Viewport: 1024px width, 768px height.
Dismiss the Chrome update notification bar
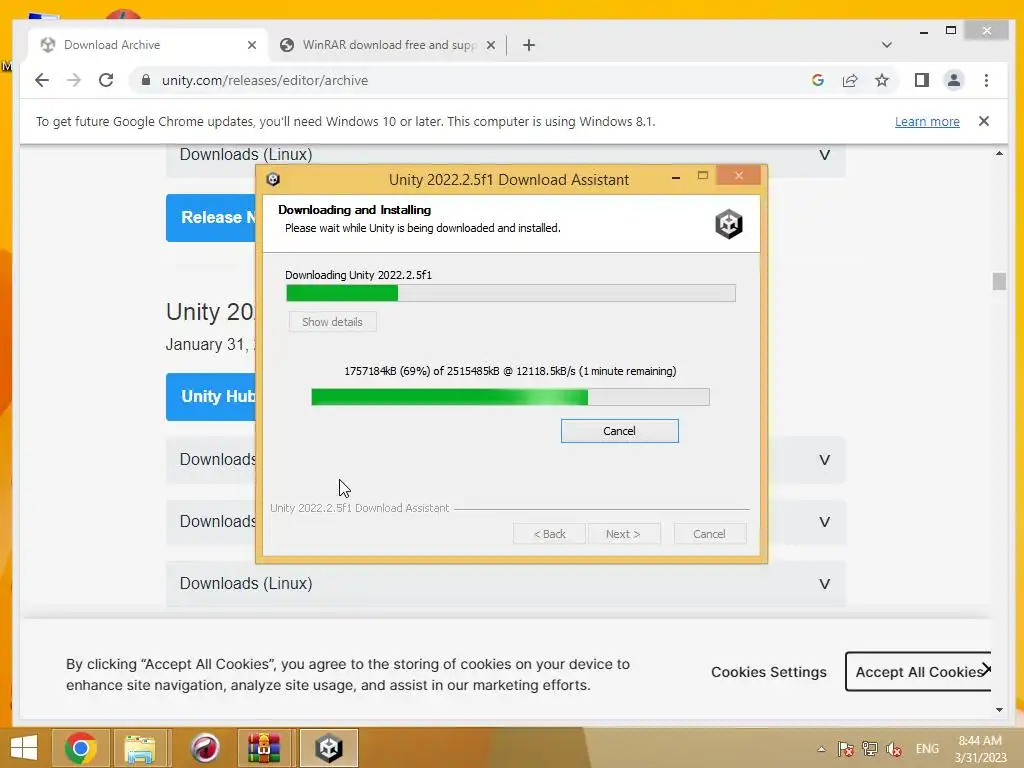click(984, 121)
